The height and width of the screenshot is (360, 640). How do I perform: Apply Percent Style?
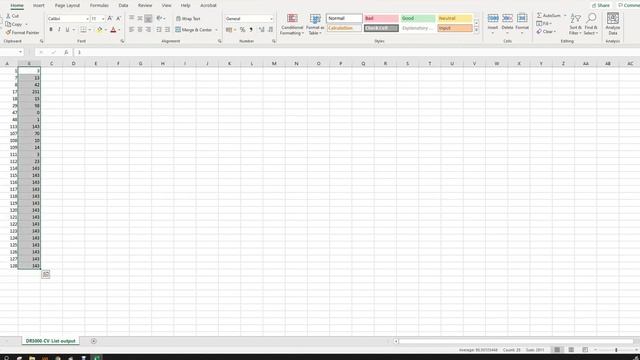(x=242, y=30)
